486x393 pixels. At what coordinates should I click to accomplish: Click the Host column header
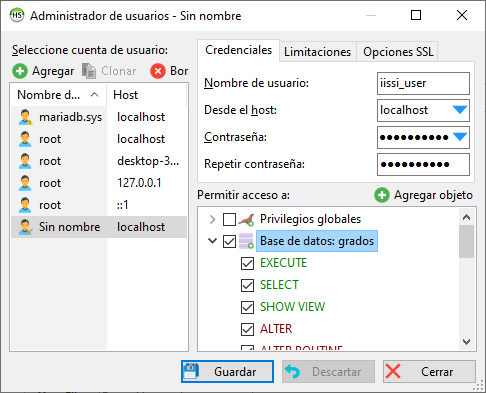pyautogui.click(x=146, y=95)
